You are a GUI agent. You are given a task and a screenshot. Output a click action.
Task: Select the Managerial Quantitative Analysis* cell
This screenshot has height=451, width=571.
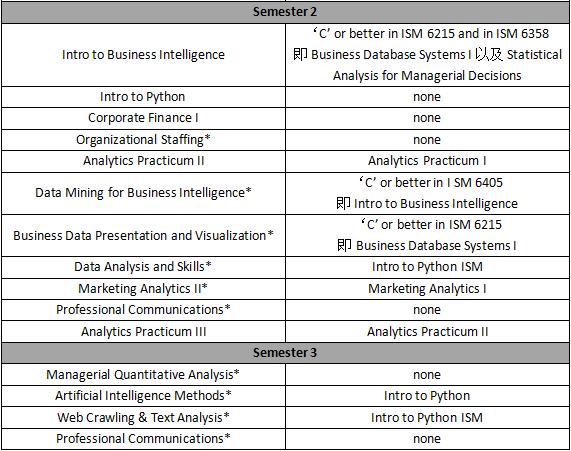[143, 374]
